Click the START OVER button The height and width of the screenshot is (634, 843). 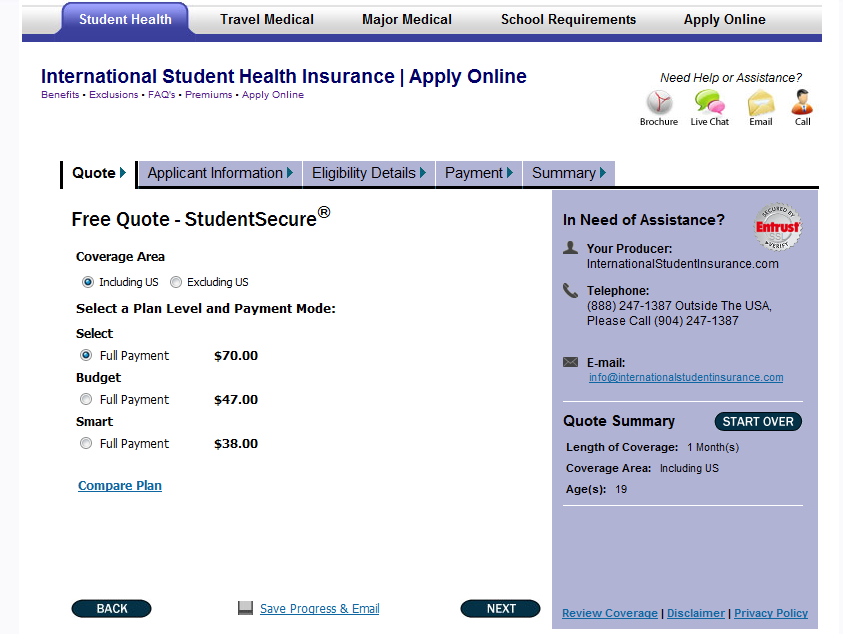coord(758,422)
